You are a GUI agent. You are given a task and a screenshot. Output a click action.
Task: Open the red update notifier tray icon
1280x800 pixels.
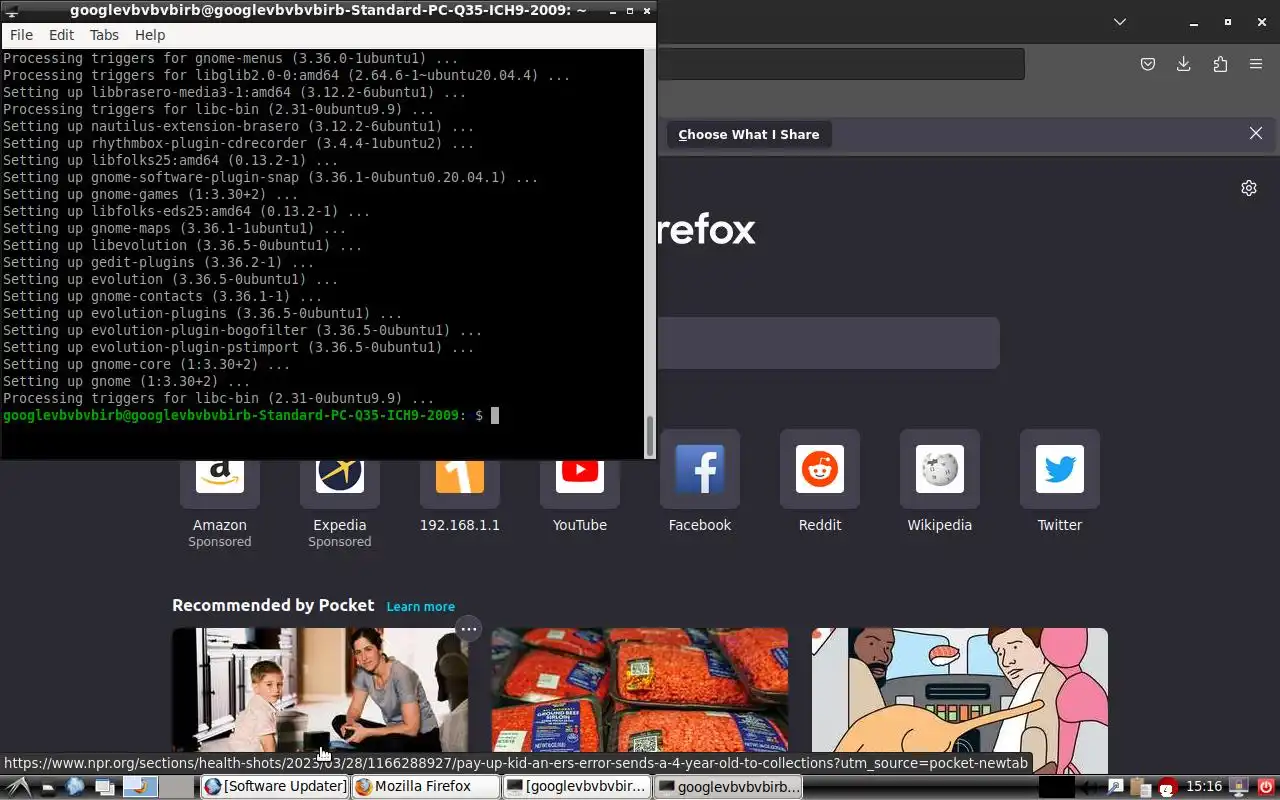[1168, 787]
